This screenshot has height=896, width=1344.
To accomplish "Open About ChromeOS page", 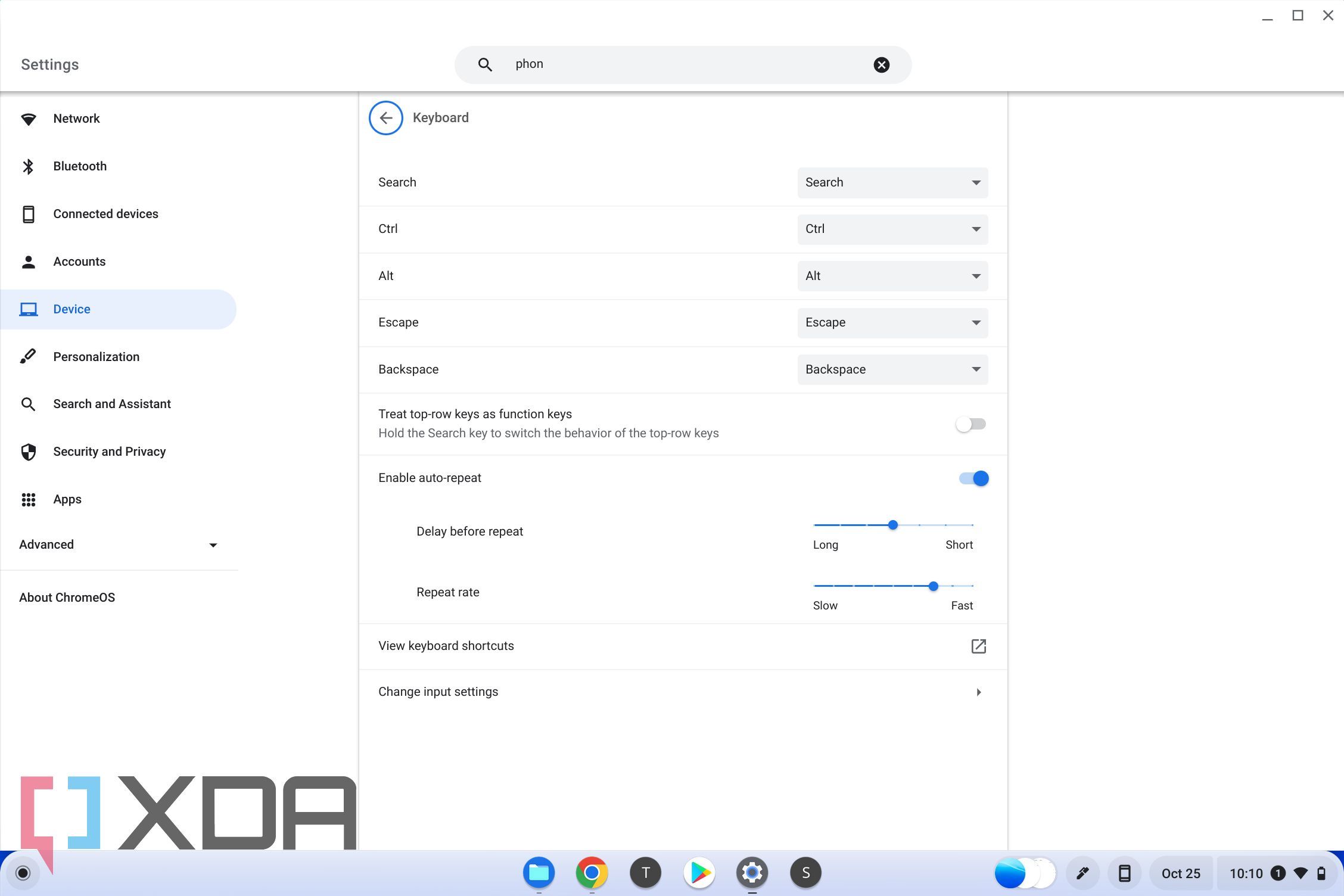I will click(67, 598).
